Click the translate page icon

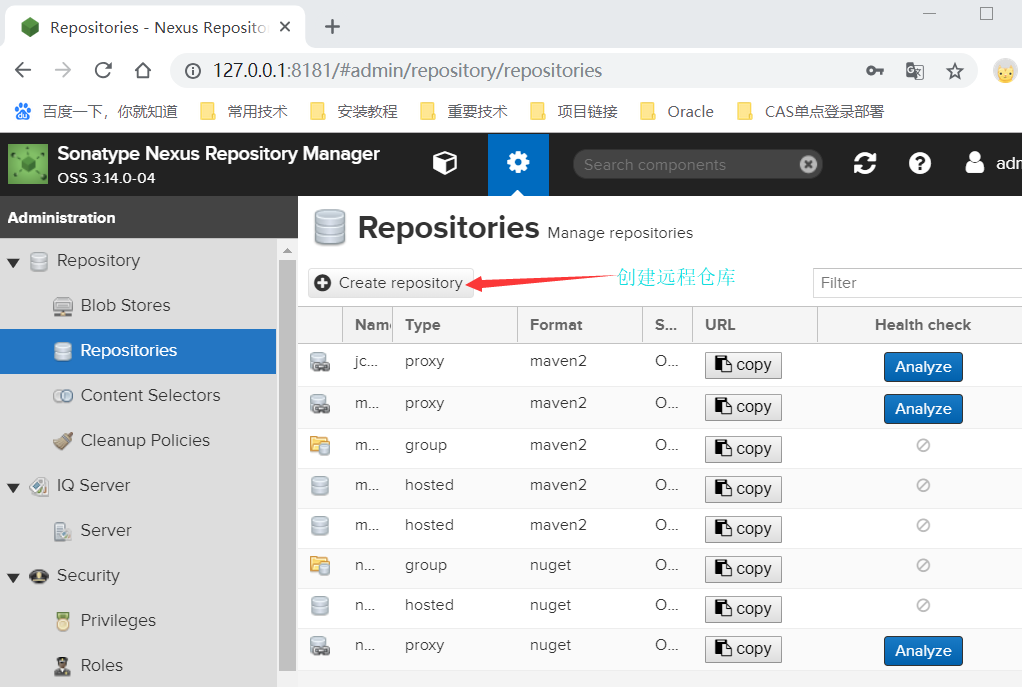click(914, 70)
